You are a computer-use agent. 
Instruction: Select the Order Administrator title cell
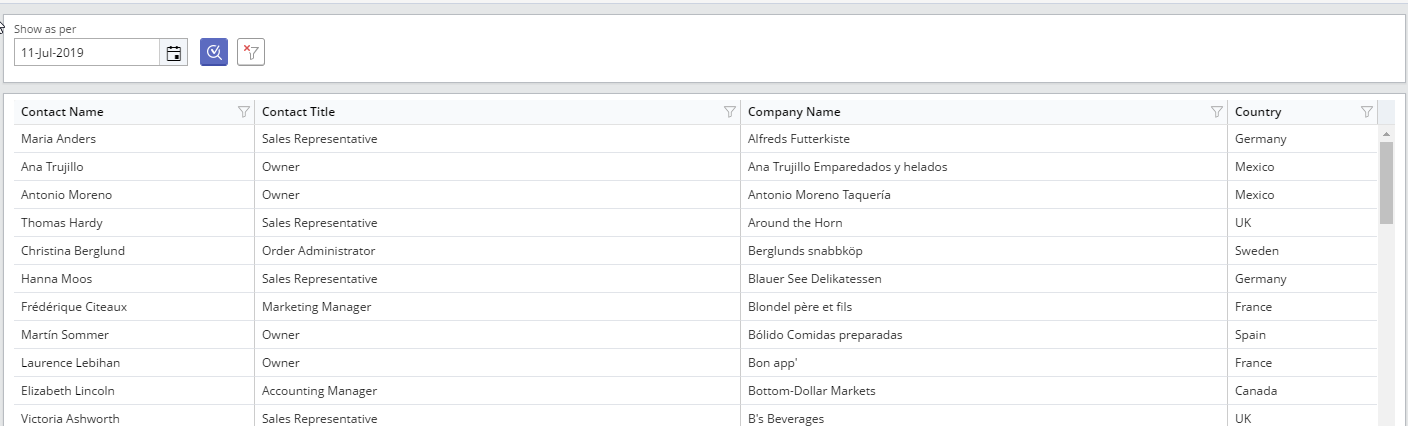[318, 251]
